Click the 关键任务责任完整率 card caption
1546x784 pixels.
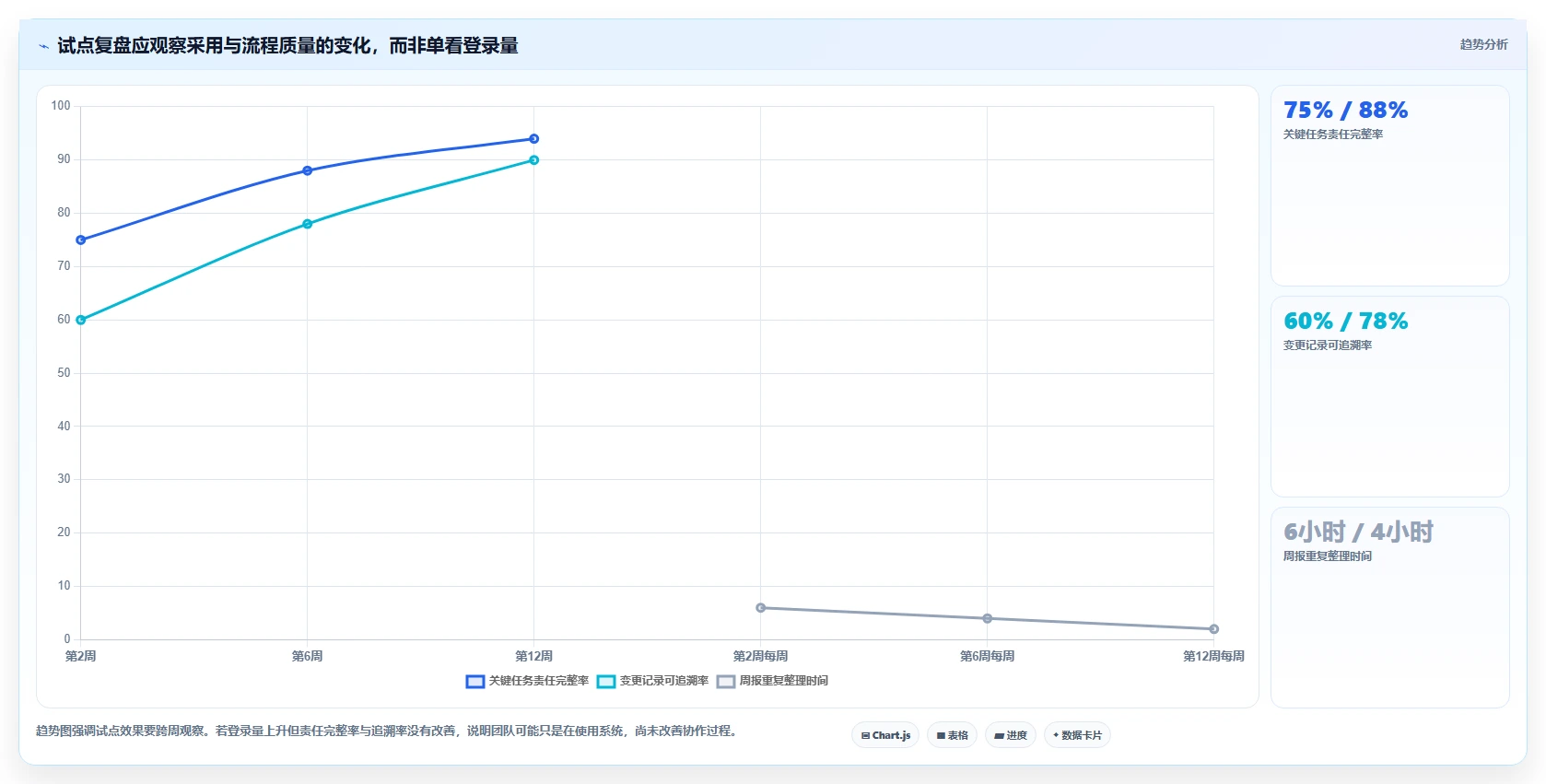1333,135
